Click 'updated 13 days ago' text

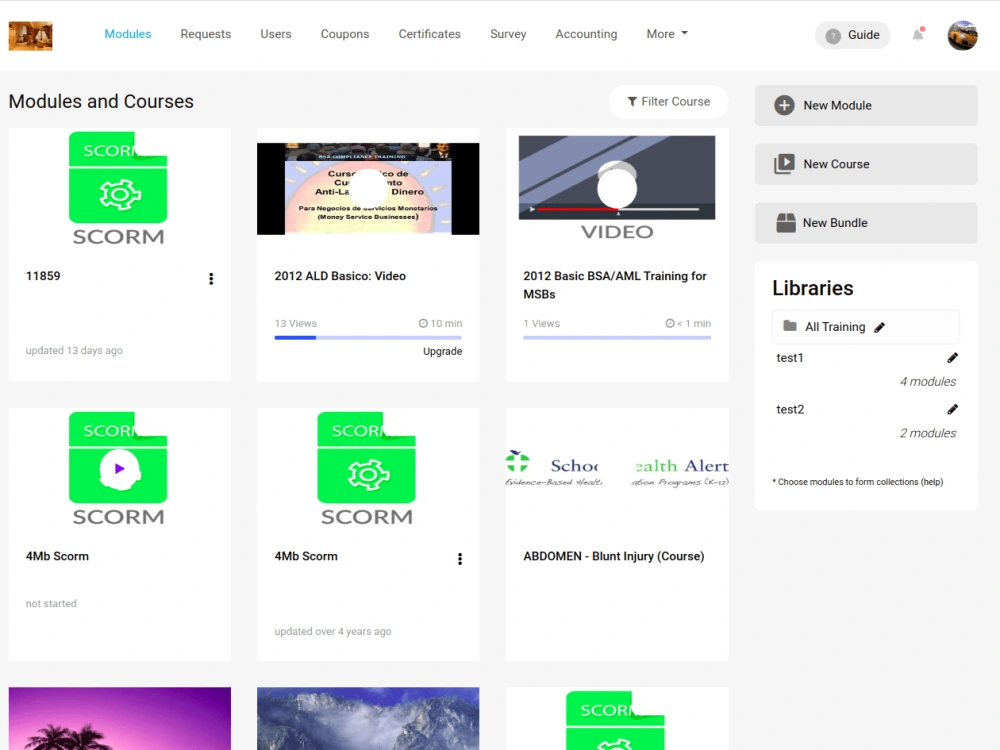74,350
